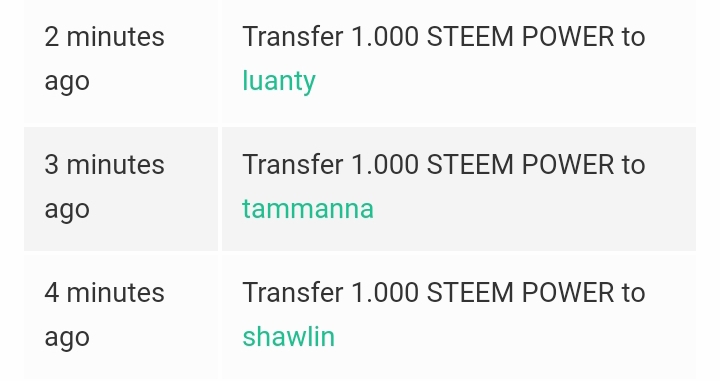720x381 pixels.
Task: Click the word "ago" under 4 minutes
Action: 67,338
